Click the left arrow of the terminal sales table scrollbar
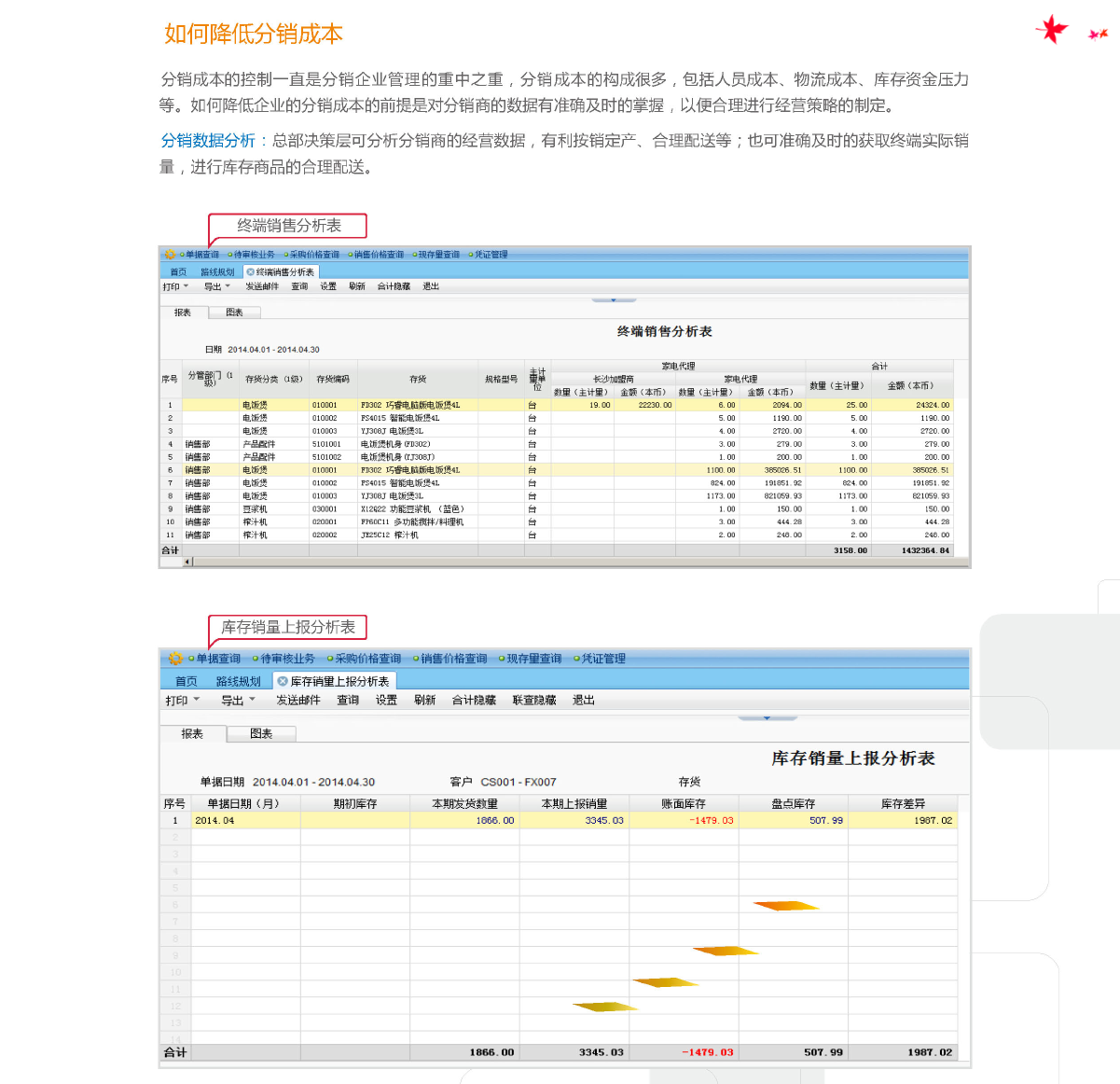This screenshot has width=1120, height=1084. pos(187,562)
